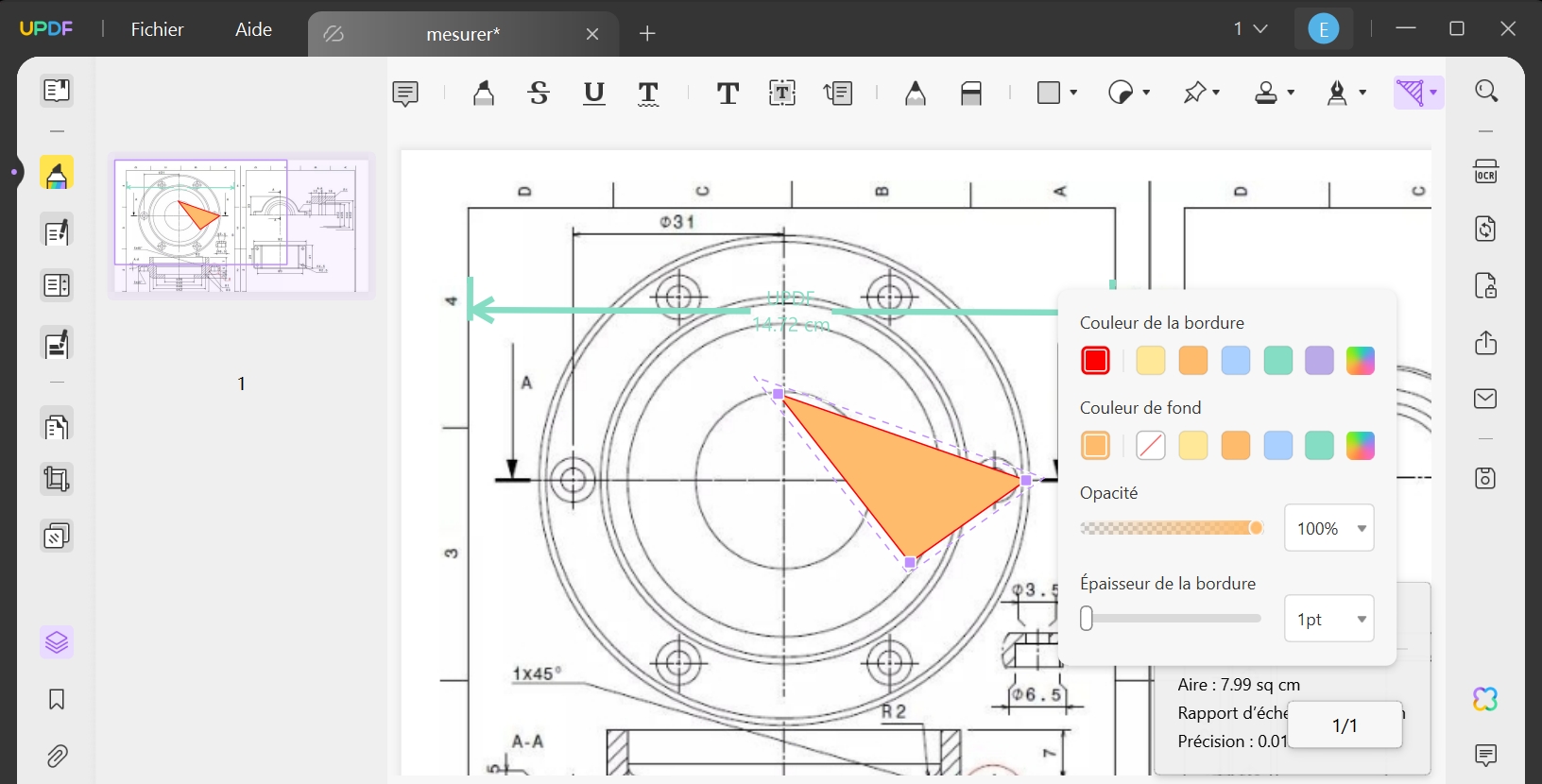Add a new tab with plus button

click(647, 34)
